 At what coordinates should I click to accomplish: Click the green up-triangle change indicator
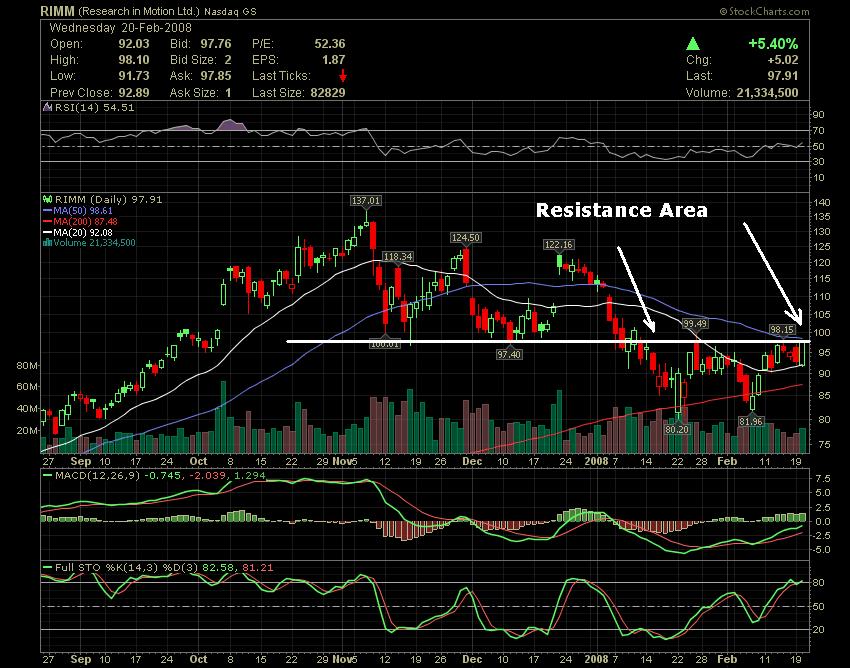(x=692, y=43)
